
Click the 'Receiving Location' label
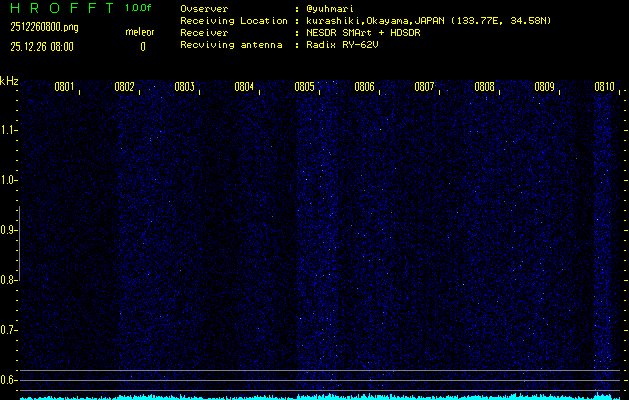coord(234,21)
